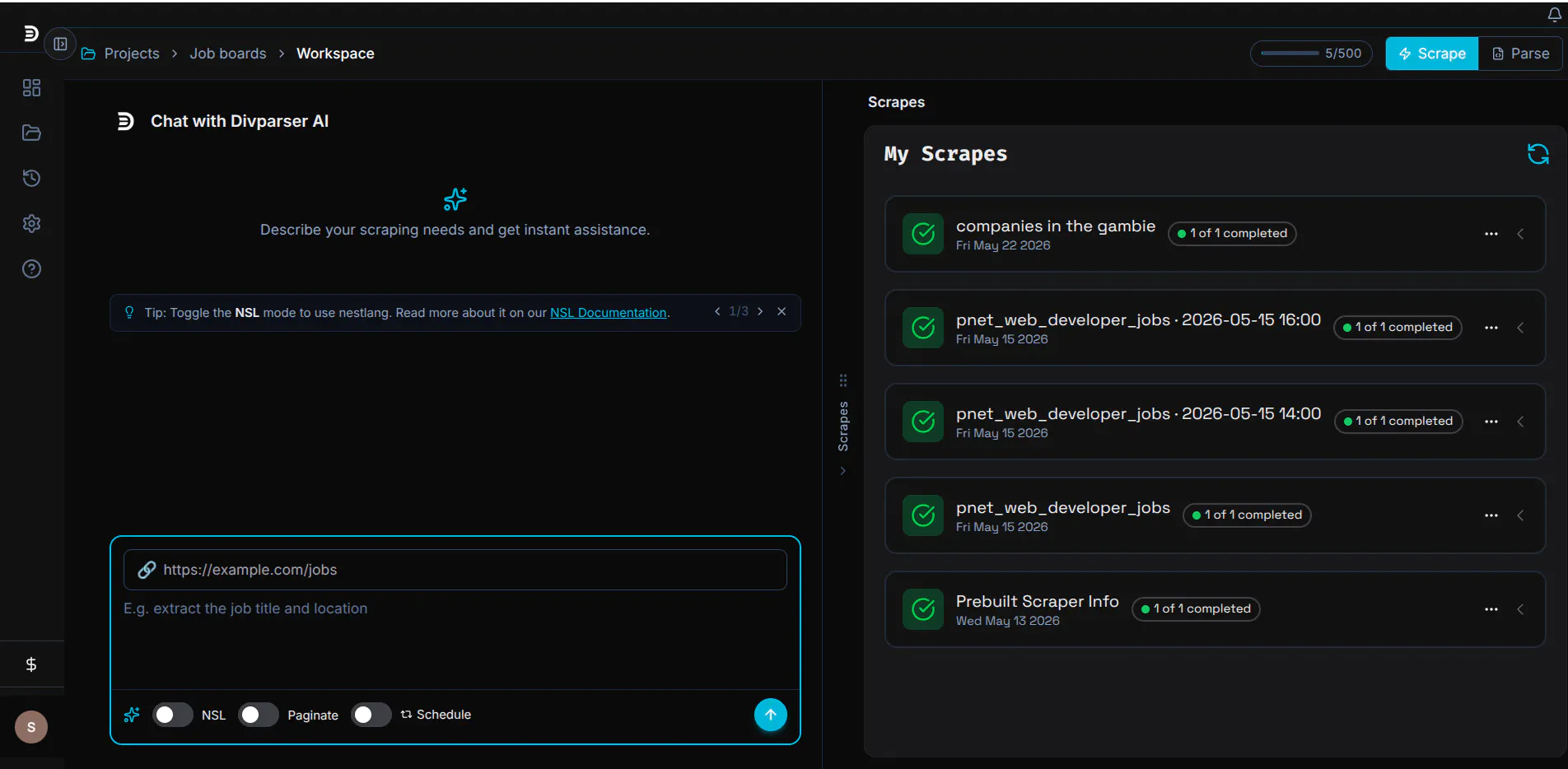The width and height of the screenshot is (1568, 769).
Task: Click the completed badge for pnet 16:00 scrape
Action: click(x=1398, y=328)
